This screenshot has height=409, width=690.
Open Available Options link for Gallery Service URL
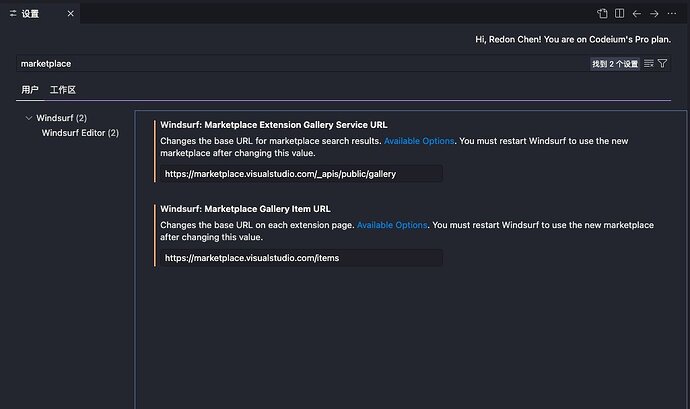point(419,141)
